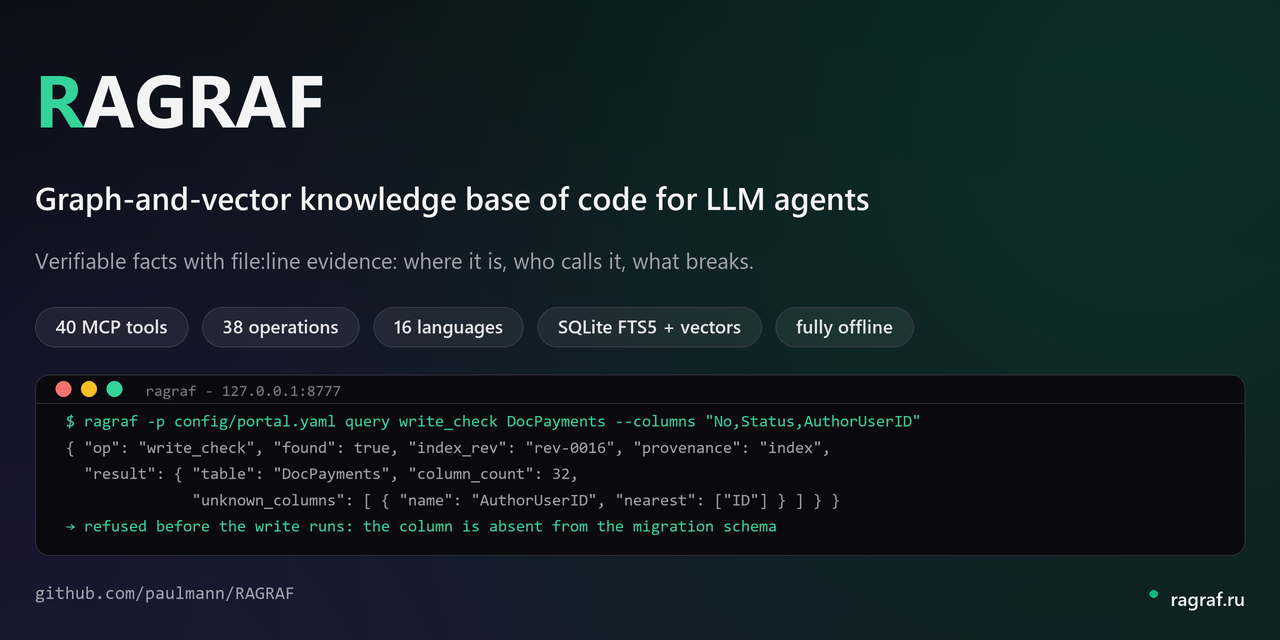
Task: Select the "40 MCP tools" badge
Action: click(111, 327)
